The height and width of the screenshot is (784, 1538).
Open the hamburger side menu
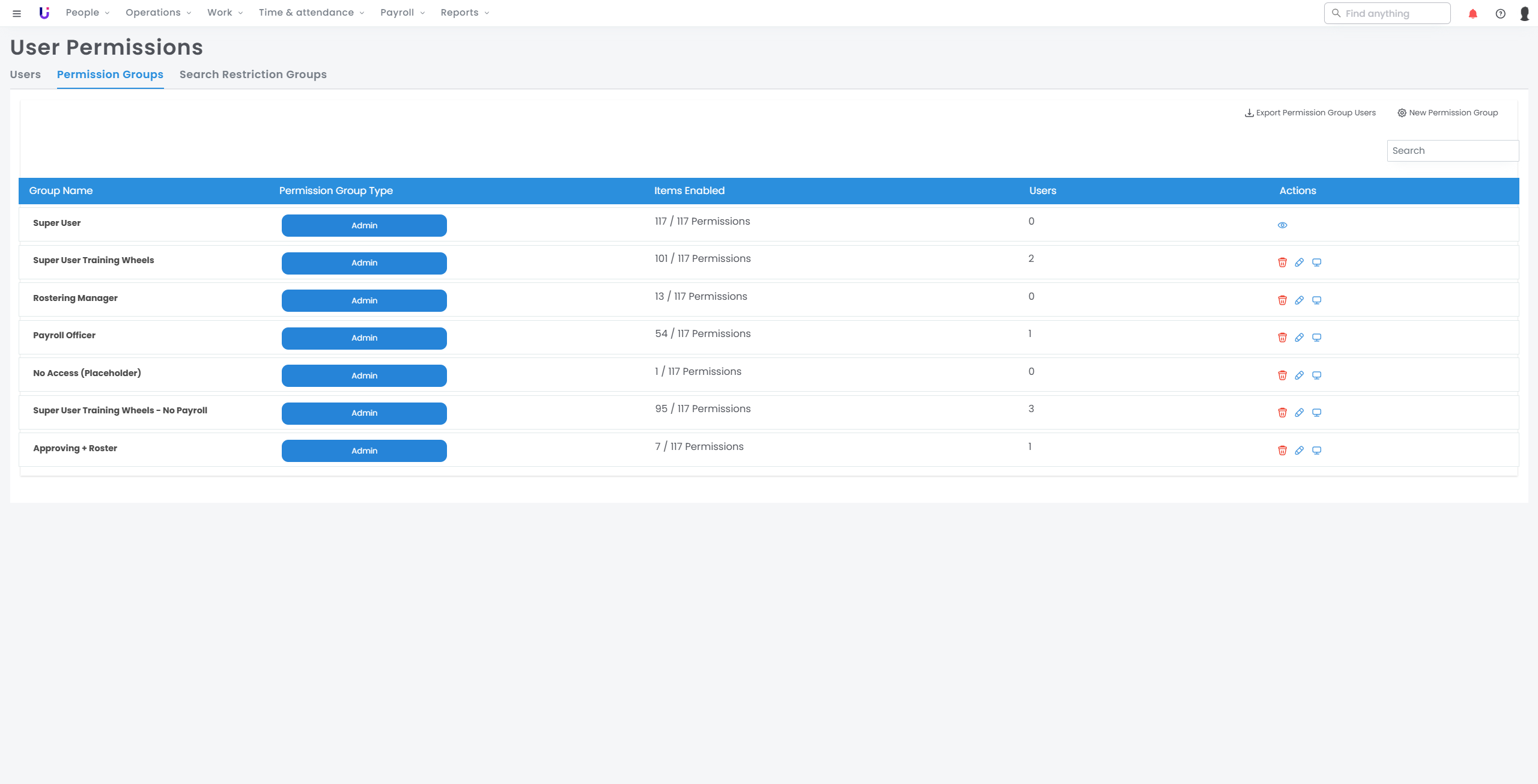[x=17, y=13]
